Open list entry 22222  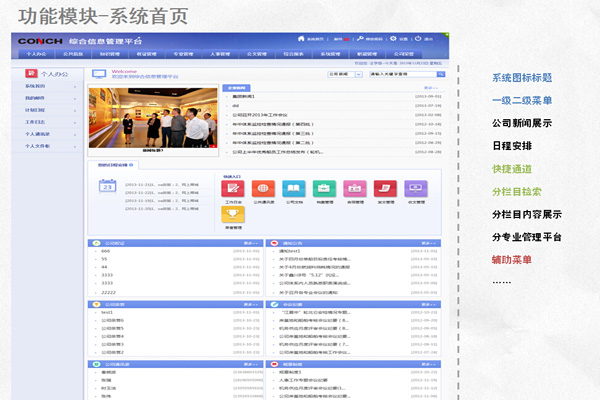click(x=108, y=292)
